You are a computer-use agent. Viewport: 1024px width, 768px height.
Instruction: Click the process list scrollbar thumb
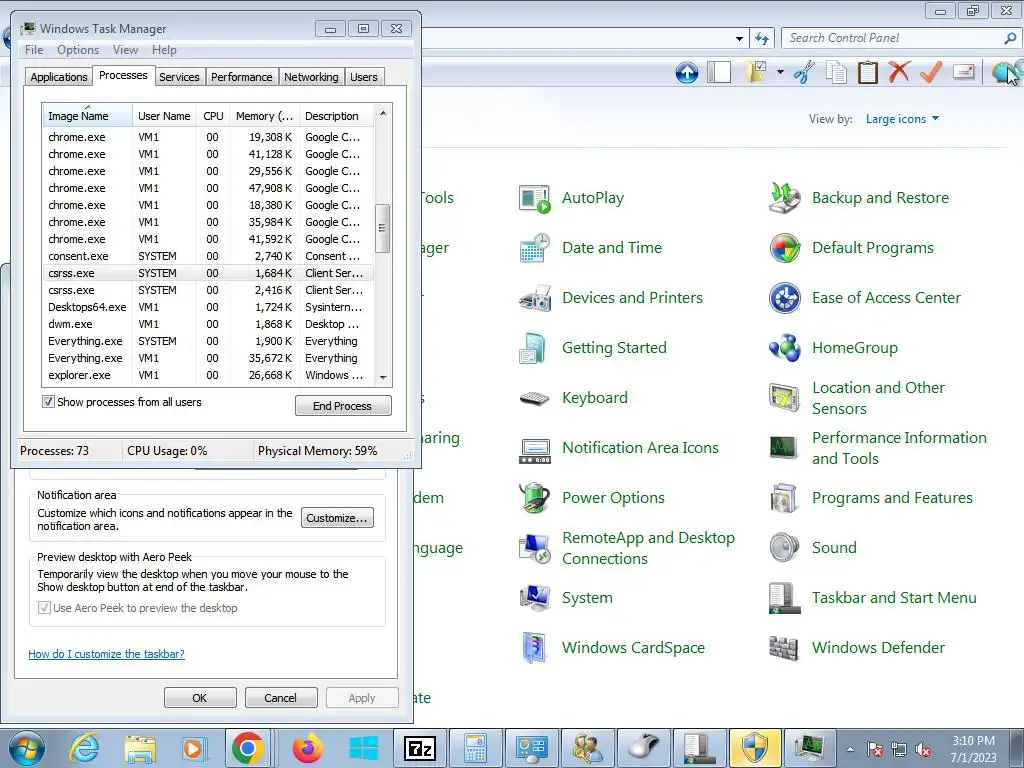(383, 229)
